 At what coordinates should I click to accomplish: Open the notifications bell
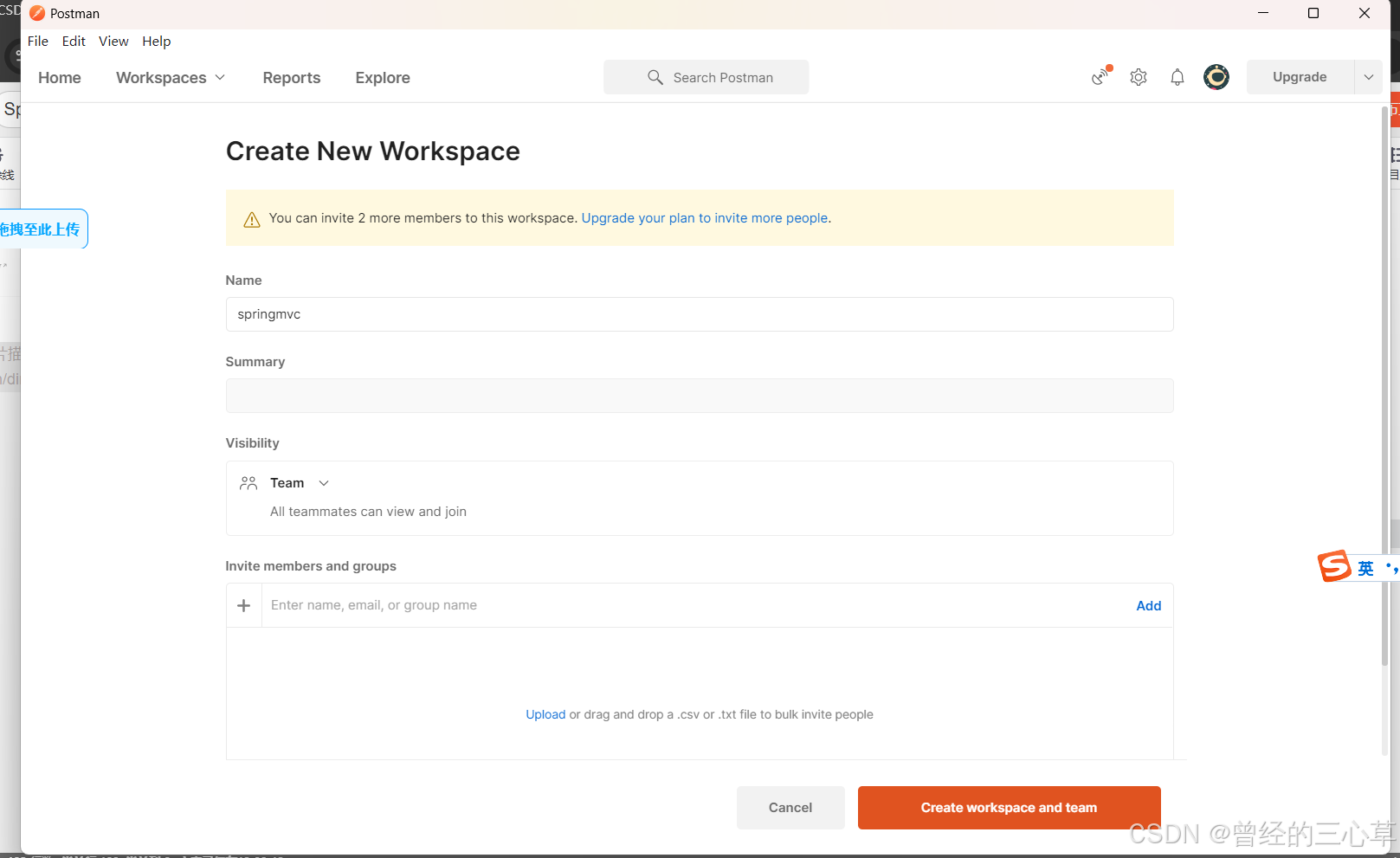pyautogui.click(x=1177, y=77)
